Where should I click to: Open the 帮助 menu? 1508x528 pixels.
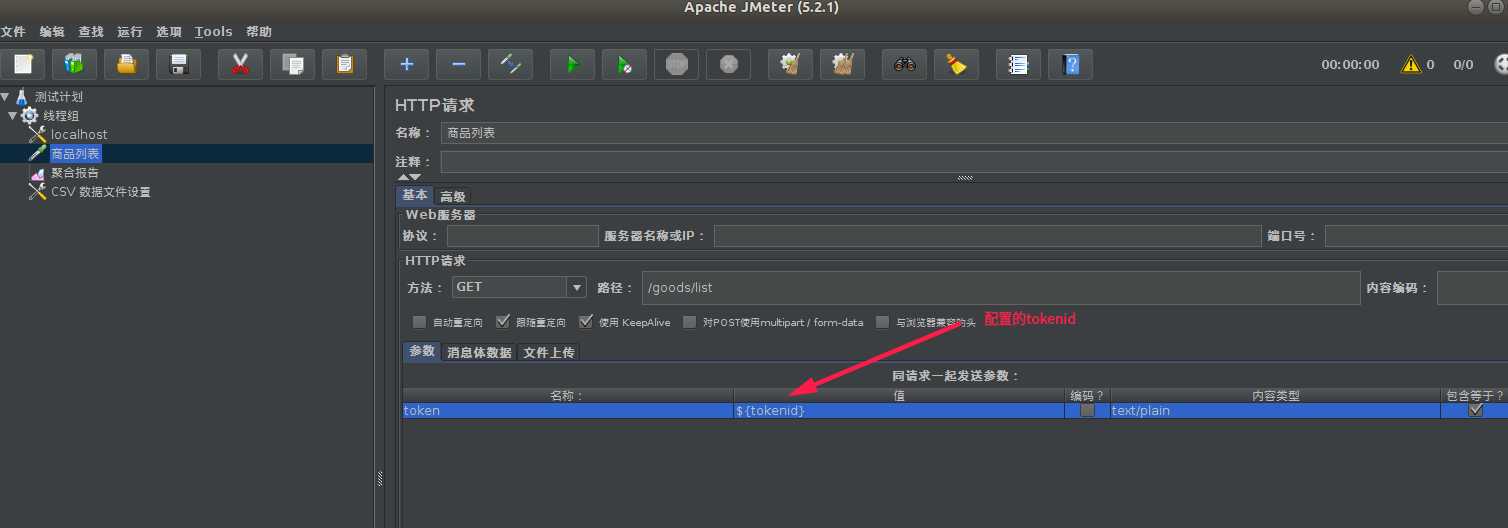click(x=259, y=32)
